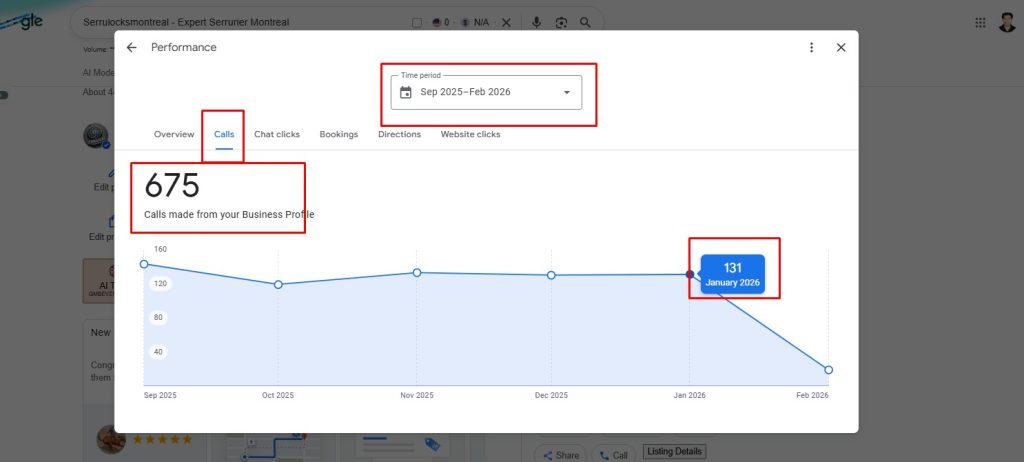Image resolution: width=1024 pixels, height=462 pixels.
Task: Close the Performance dialog with the X
Action: pyautogui.click(x=841, y=48)
